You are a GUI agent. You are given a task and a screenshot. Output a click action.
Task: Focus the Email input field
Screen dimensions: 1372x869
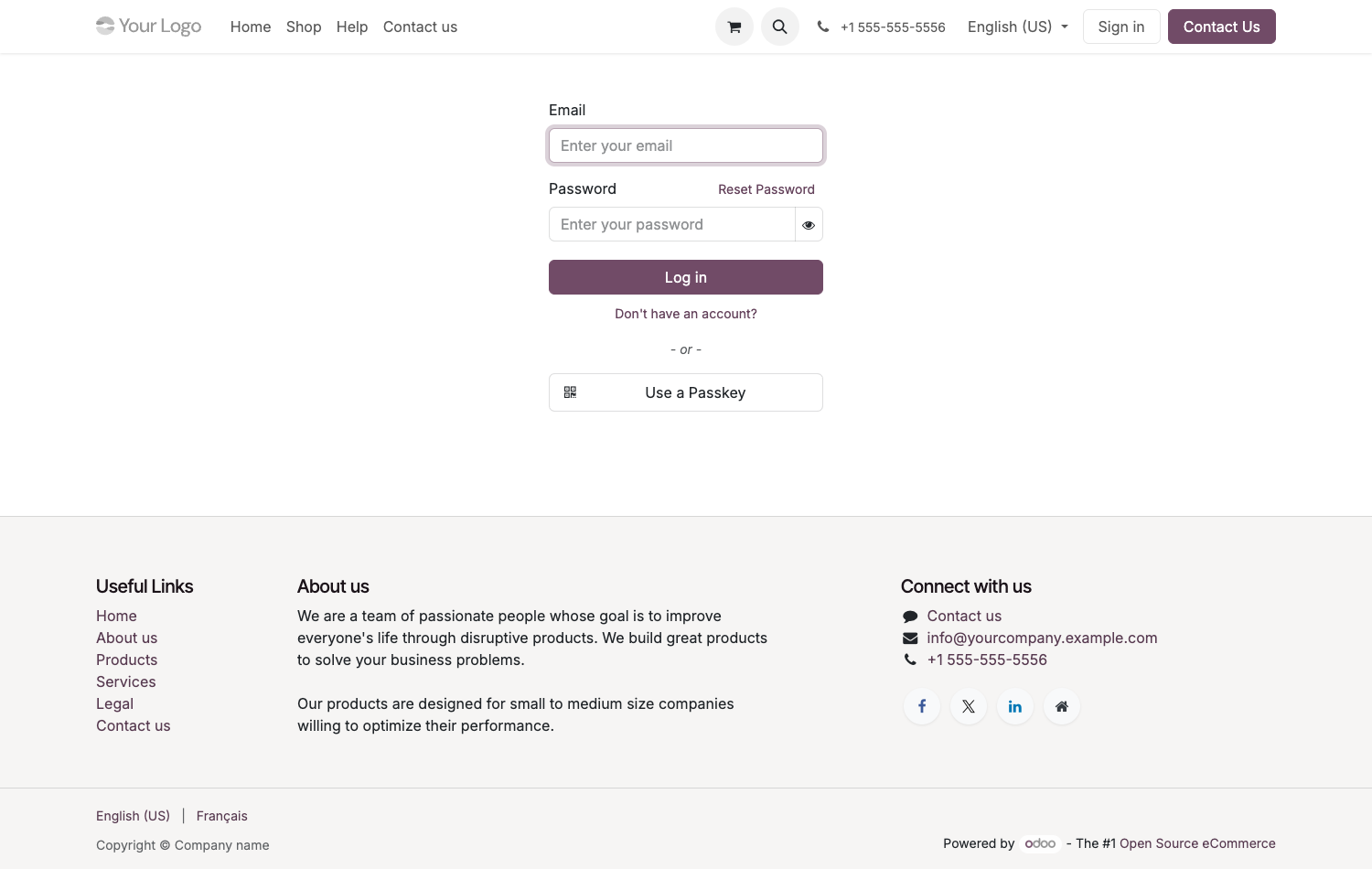pyautogui.click(x=686, y=145)
